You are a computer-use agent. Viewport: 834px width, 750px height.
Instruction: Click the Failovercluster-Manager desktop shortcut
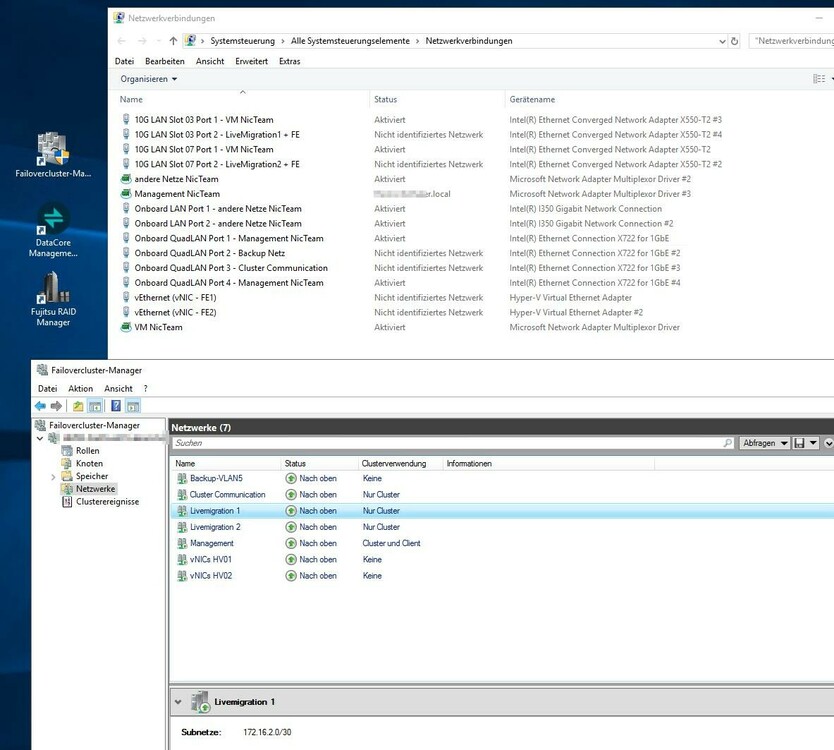coord(53,150)
